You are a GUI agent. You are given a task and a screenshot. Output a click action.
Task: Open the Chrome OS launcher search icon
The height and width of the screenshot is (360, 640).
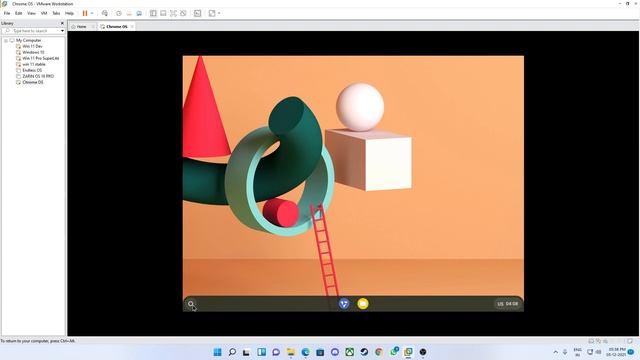pyautogui.click(x=191, y=304)
